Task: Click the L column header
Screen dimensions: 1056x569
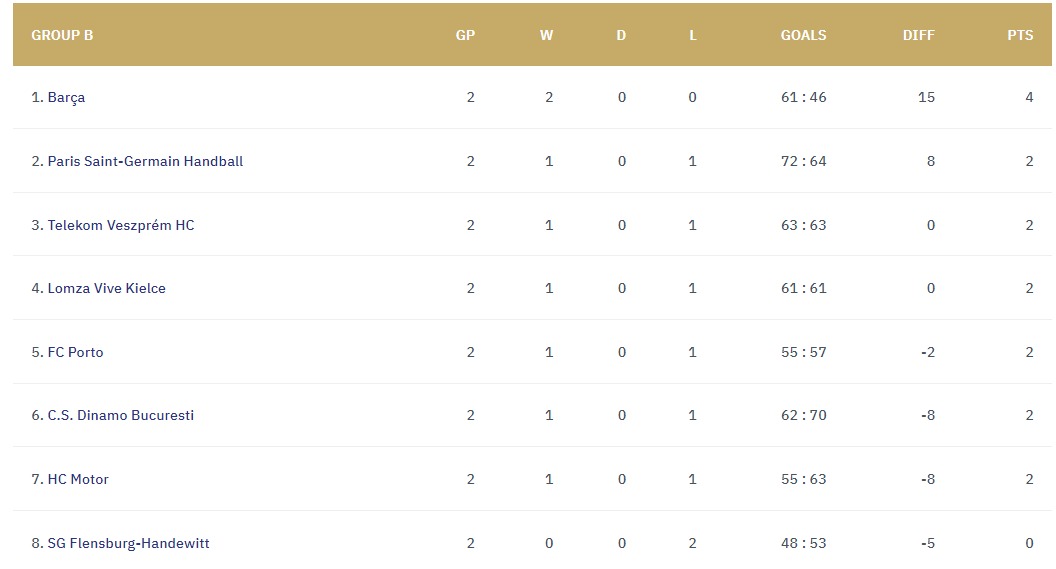Action: [692, 35]
